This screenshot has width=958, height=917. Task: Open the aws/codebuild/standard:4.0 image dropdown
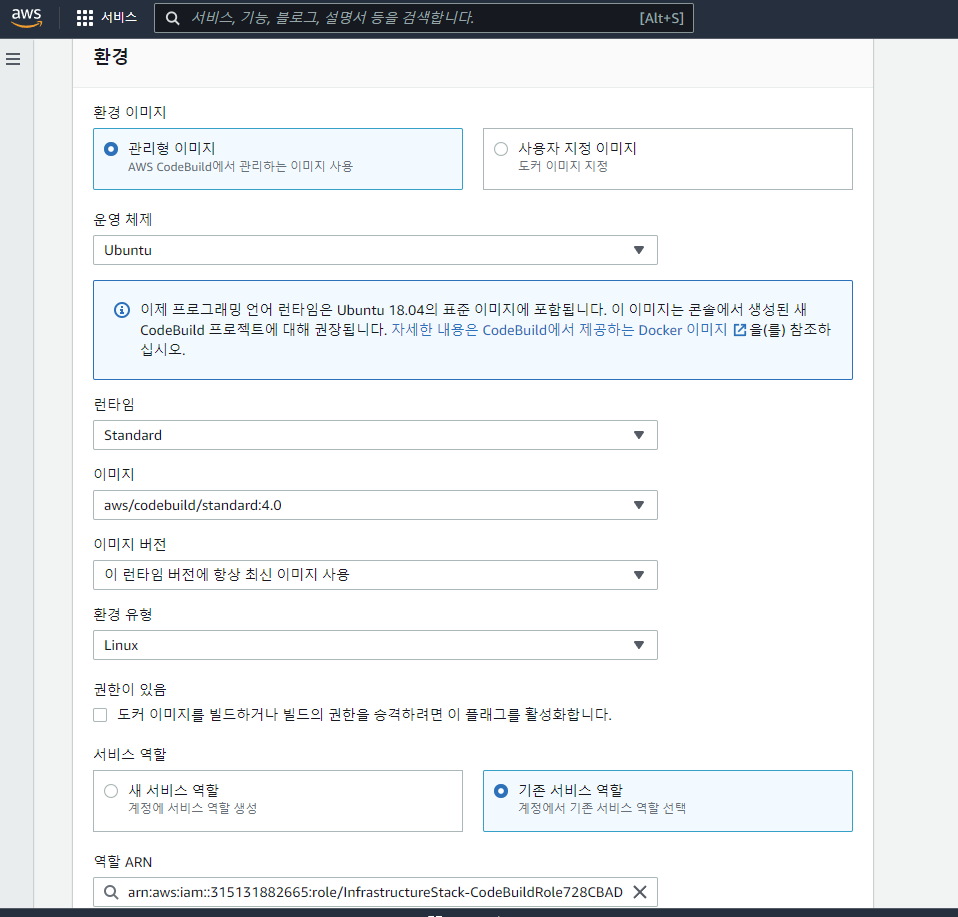[375, 505]
